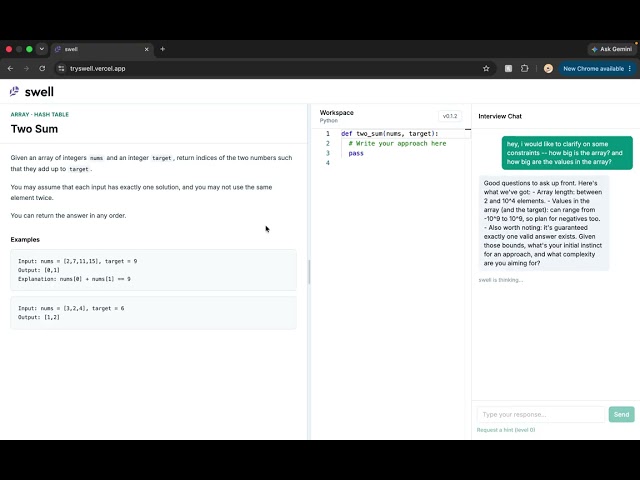Open a new tab with plus icon
This screenshot has height=480, width=640.
pos(162,49)
